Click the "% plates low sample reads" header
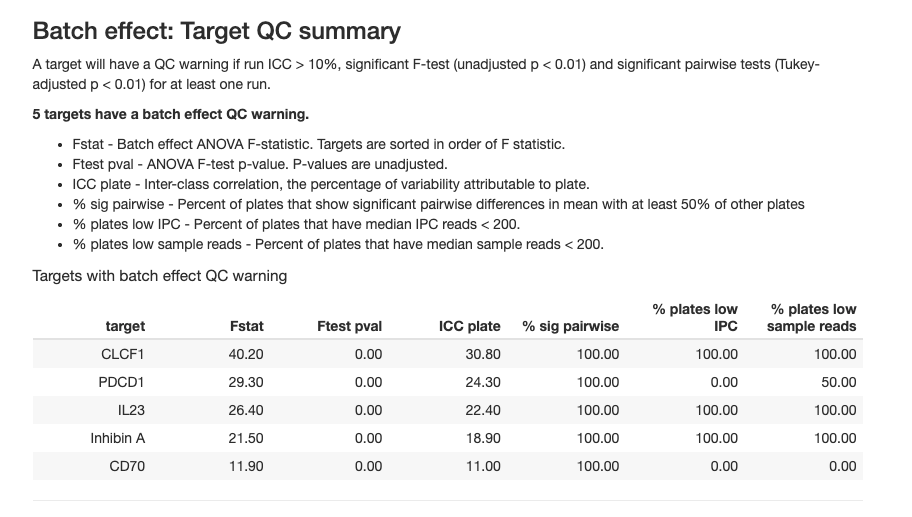 (812, 318)
